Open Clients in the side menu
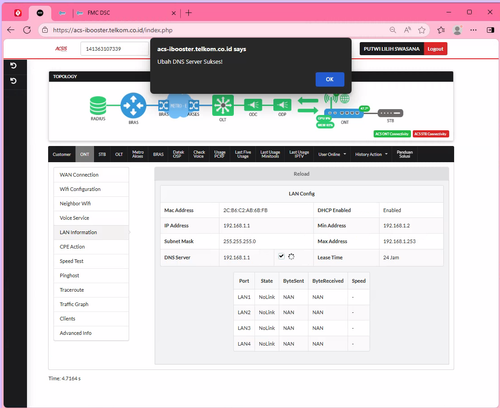500x408 pixels. tap(91, 318)
